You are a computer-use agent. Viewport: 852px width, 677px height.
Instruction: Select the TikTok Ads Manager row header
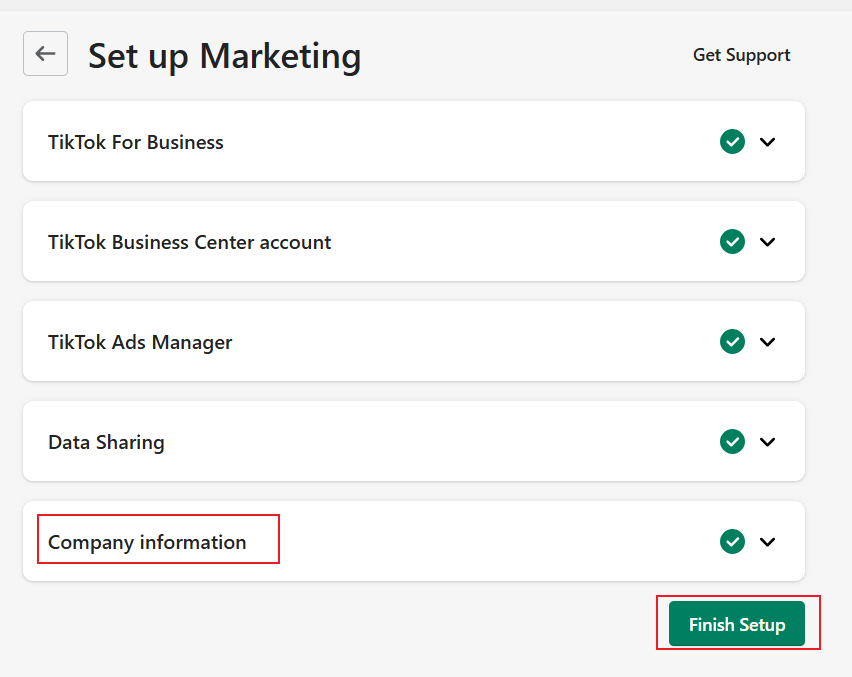140,341
